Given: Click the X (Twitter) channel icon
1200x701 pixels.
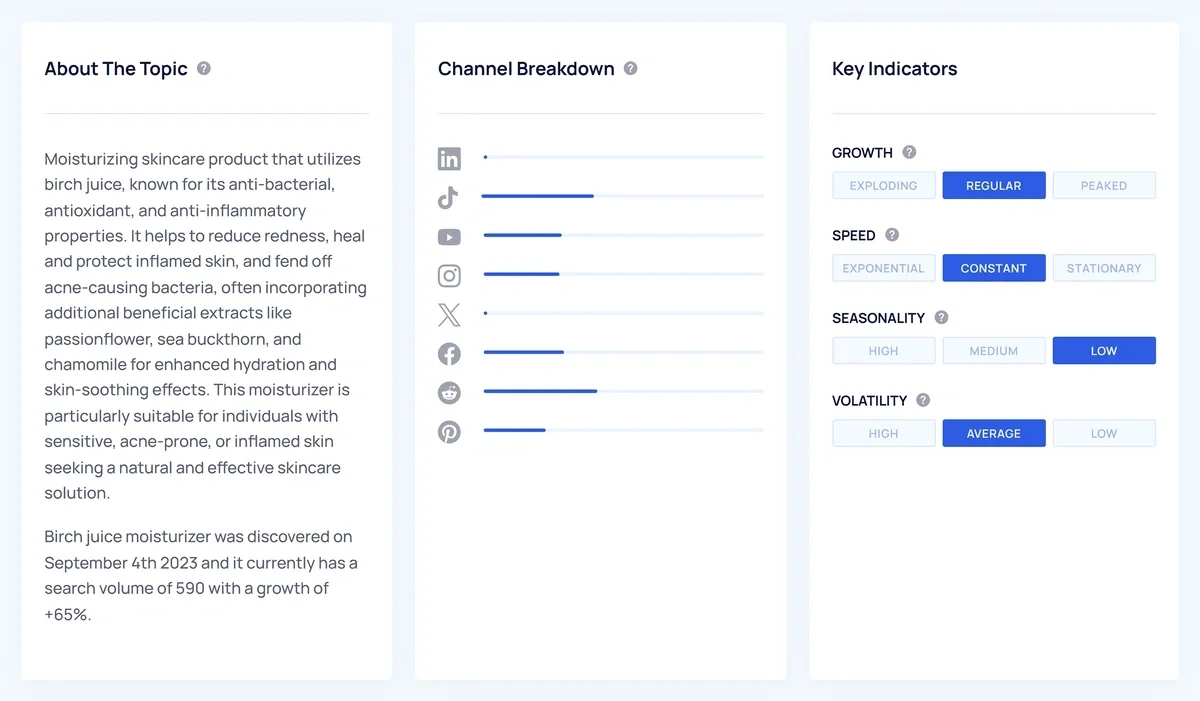Looking at the screenshot, I should click(449, 314).
